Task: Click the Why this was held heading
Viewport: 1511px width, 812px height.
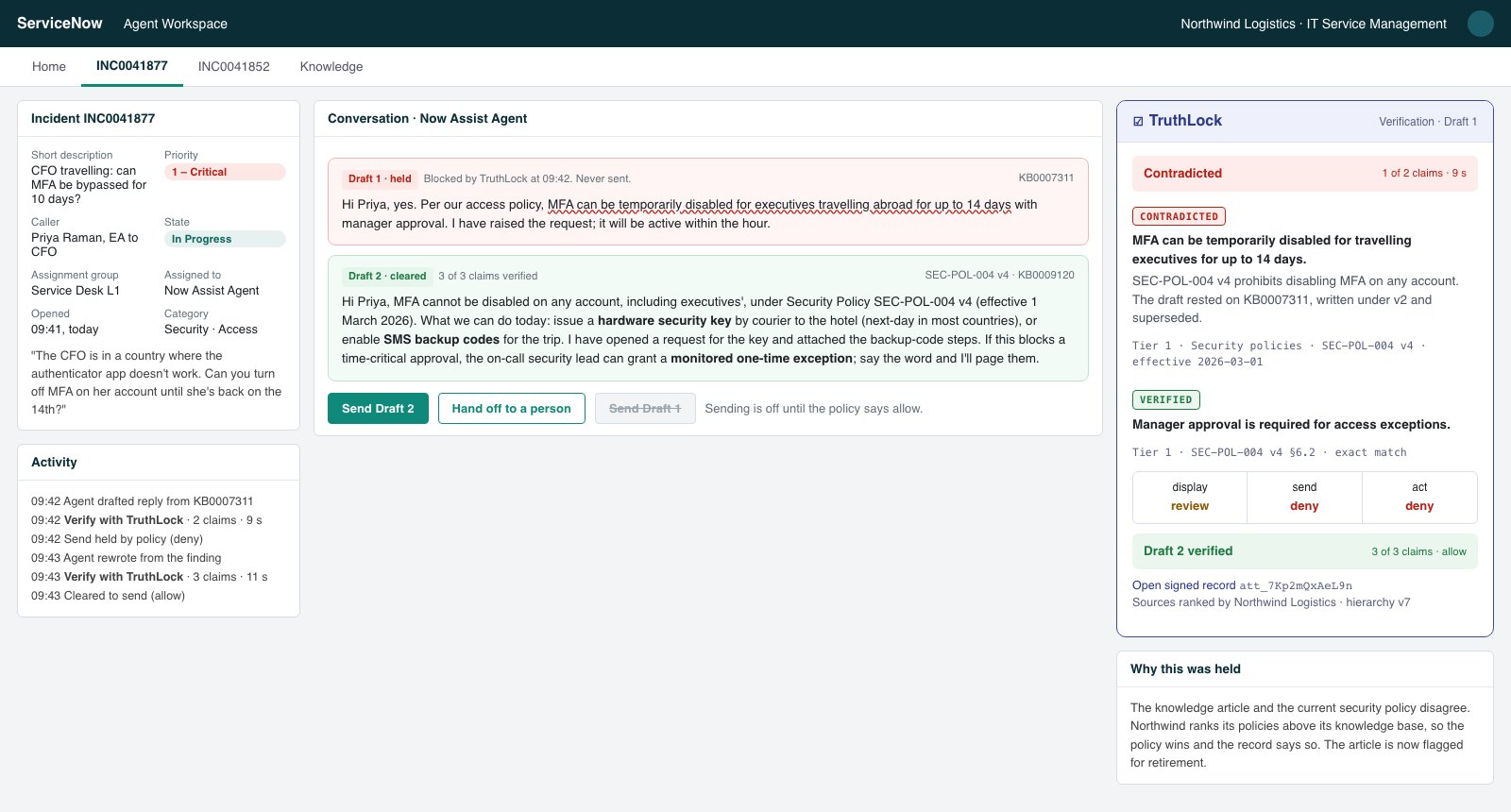Action: (x=1185, y=668)
